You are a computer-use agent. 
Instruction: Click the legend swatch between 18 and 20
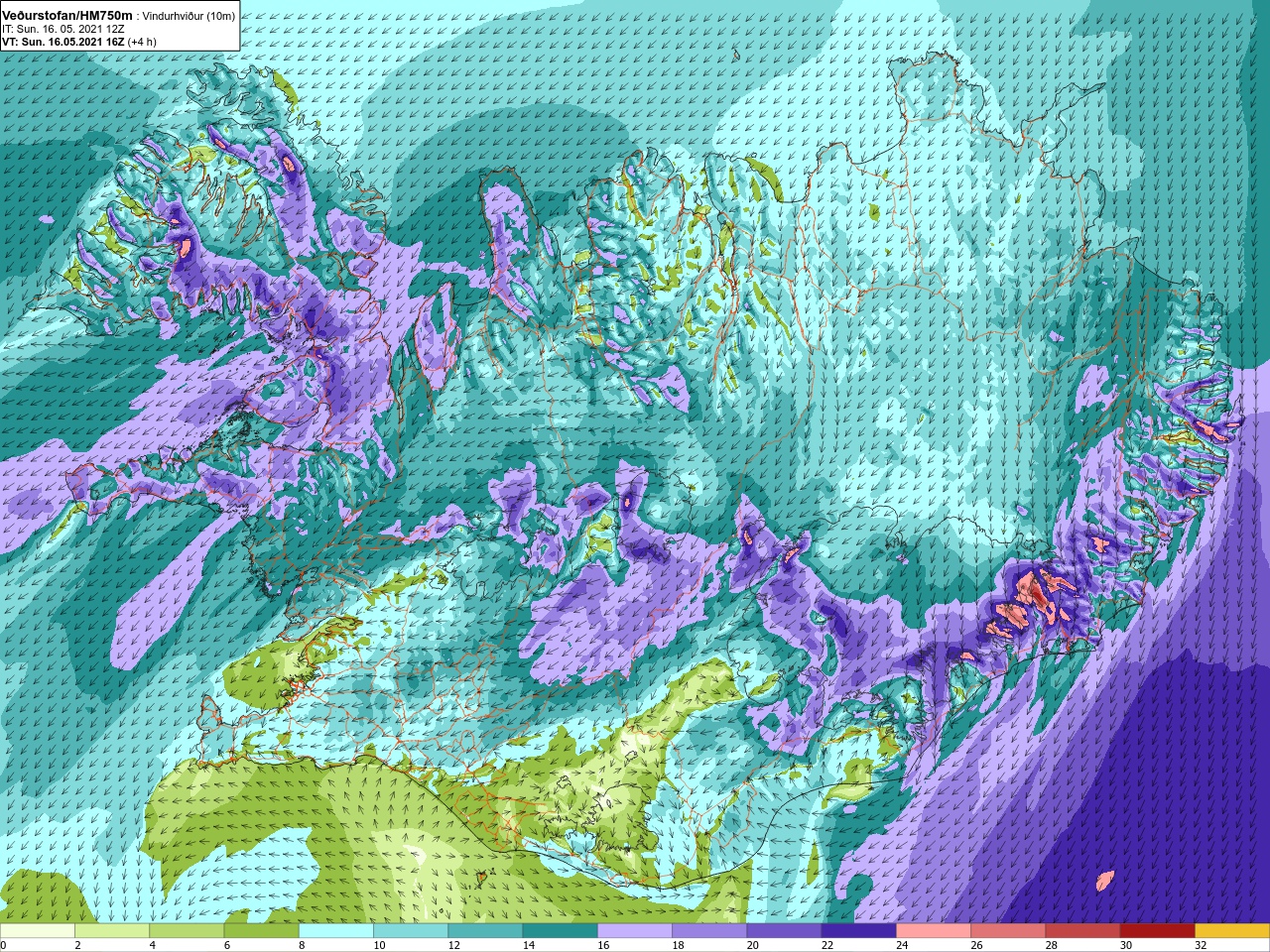tap(709, 931)
